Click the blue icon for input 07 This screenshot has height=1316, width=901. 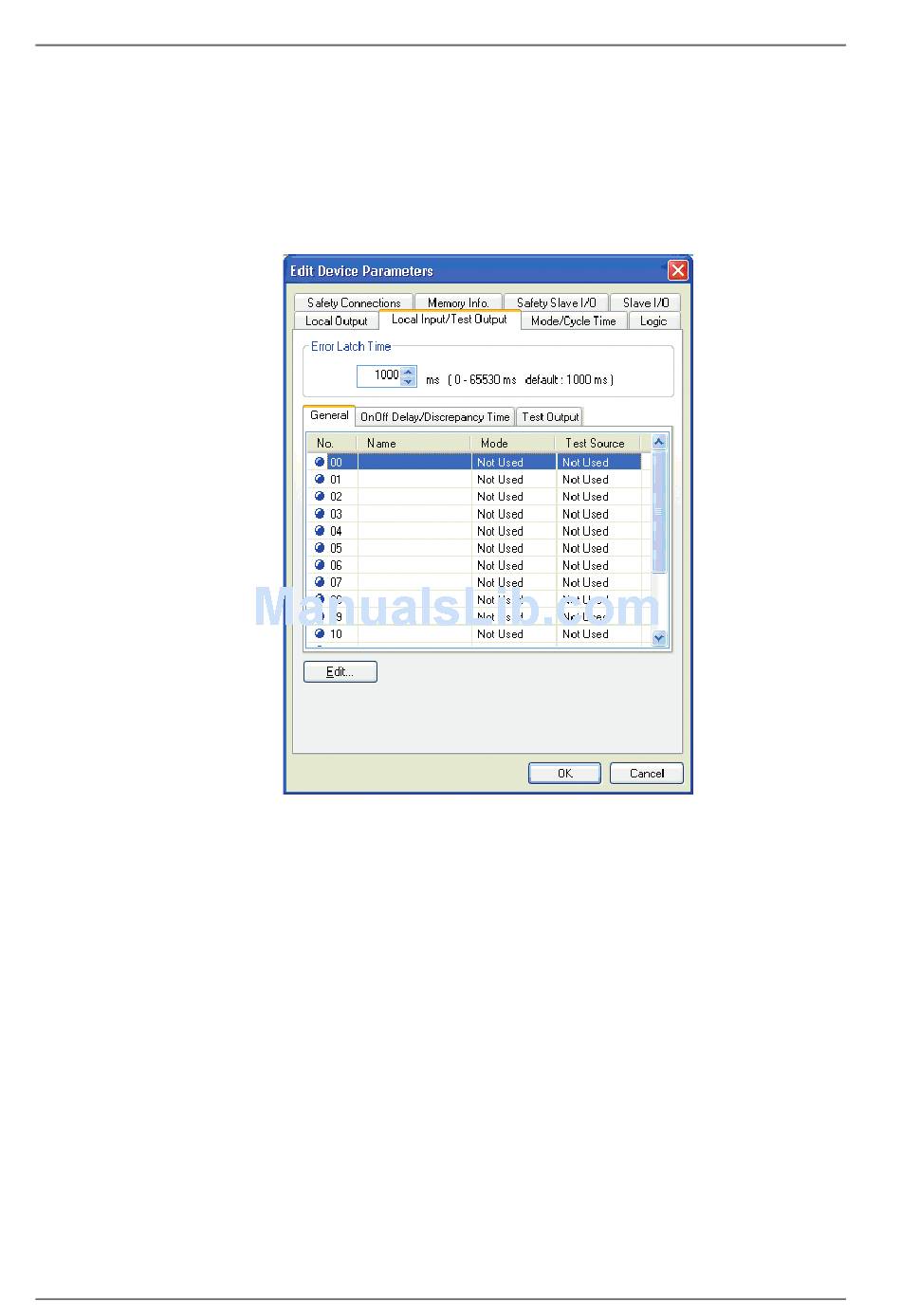(320, 582)
